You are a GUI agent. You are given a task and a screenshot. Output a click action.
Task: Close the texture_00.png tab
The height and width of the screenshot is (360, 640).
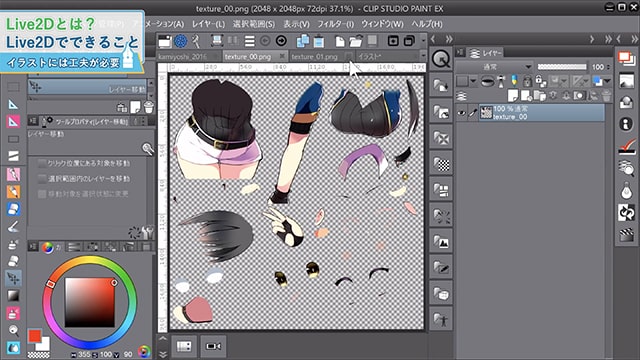(x=282, y=56)
